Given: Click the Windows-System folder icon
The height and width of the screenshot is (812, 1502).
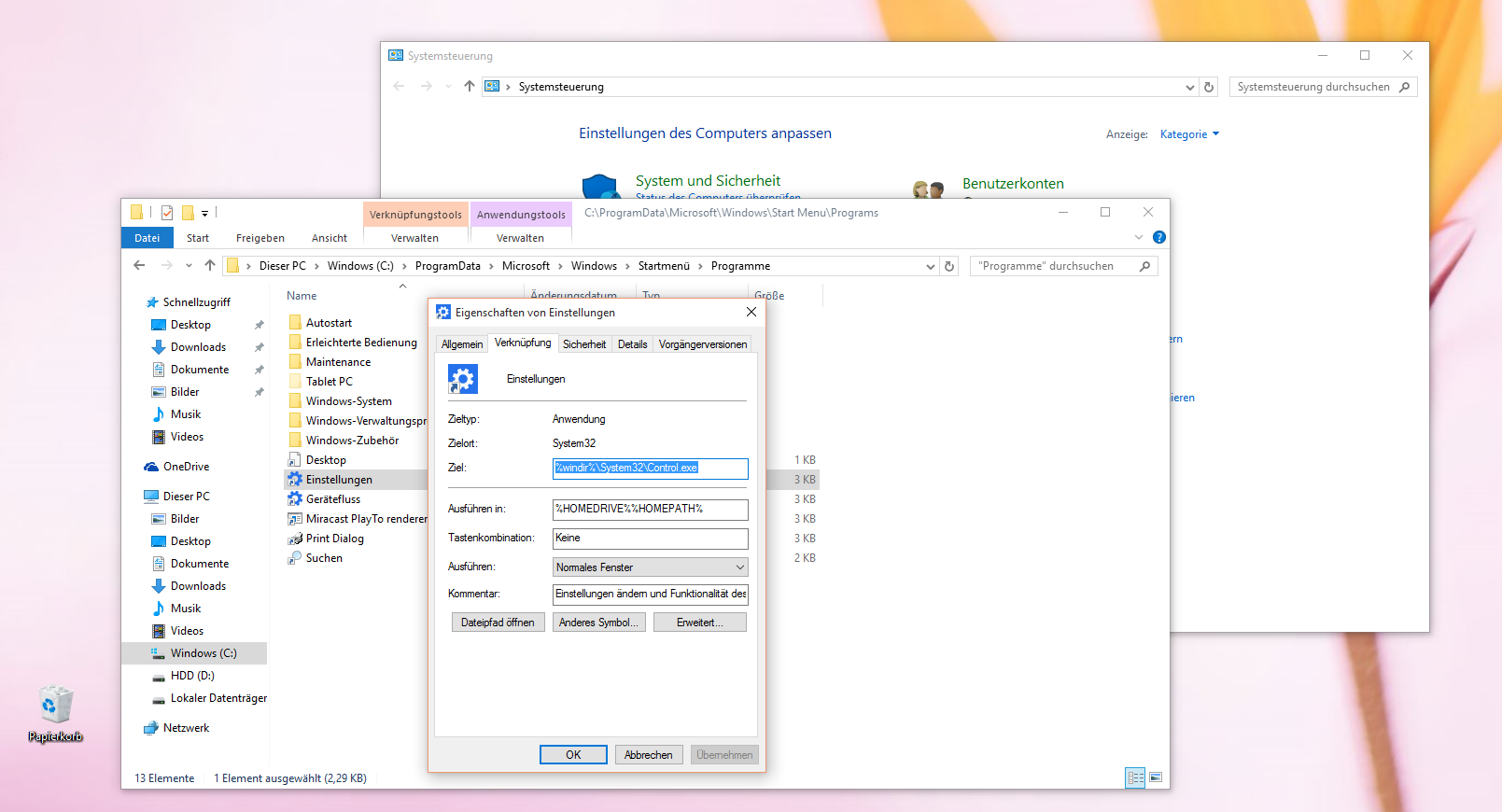Looking at the screenshot, I should (x=295, y=401).
